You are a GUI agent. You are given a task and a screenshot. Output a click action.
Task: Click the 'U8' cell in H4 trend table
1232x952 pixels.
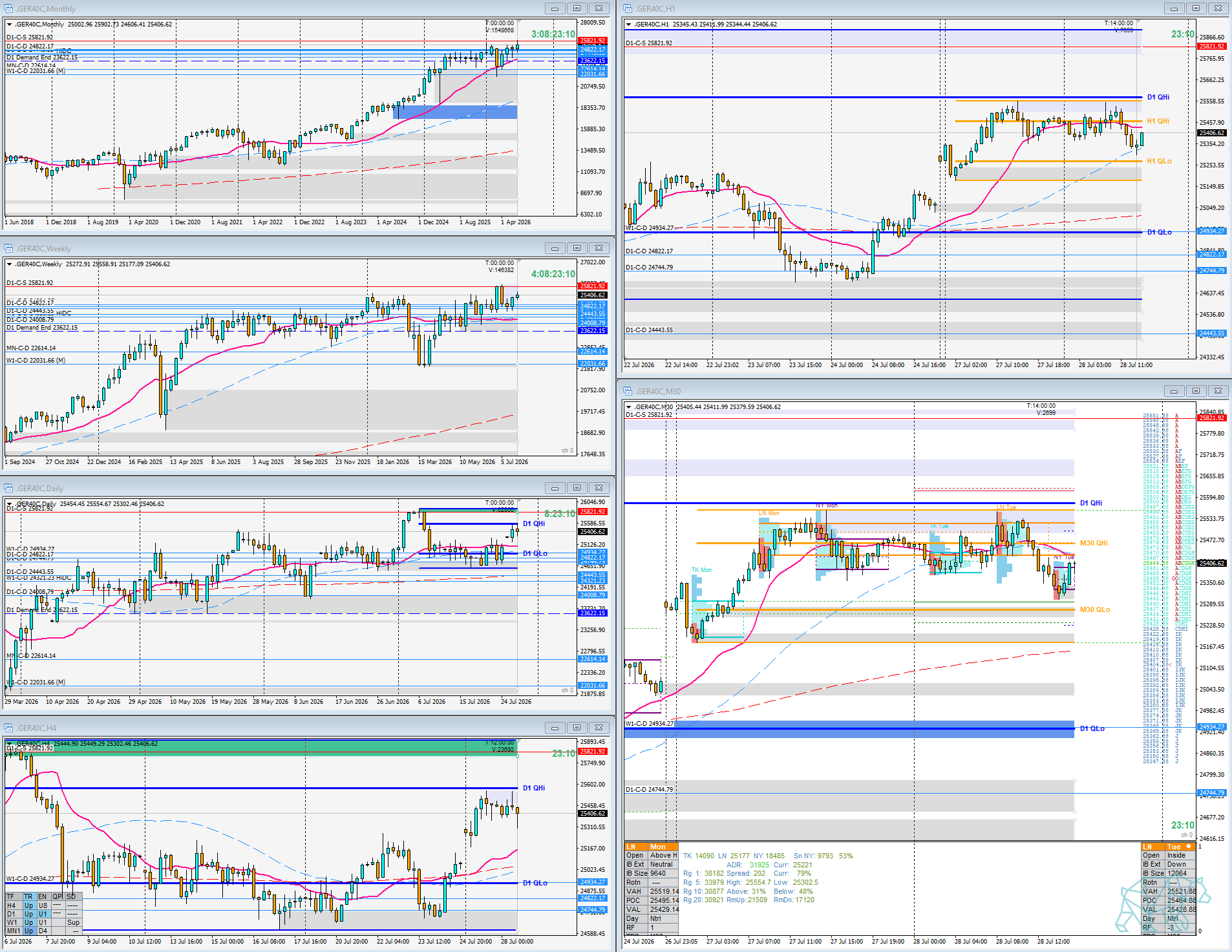point(43,905)
